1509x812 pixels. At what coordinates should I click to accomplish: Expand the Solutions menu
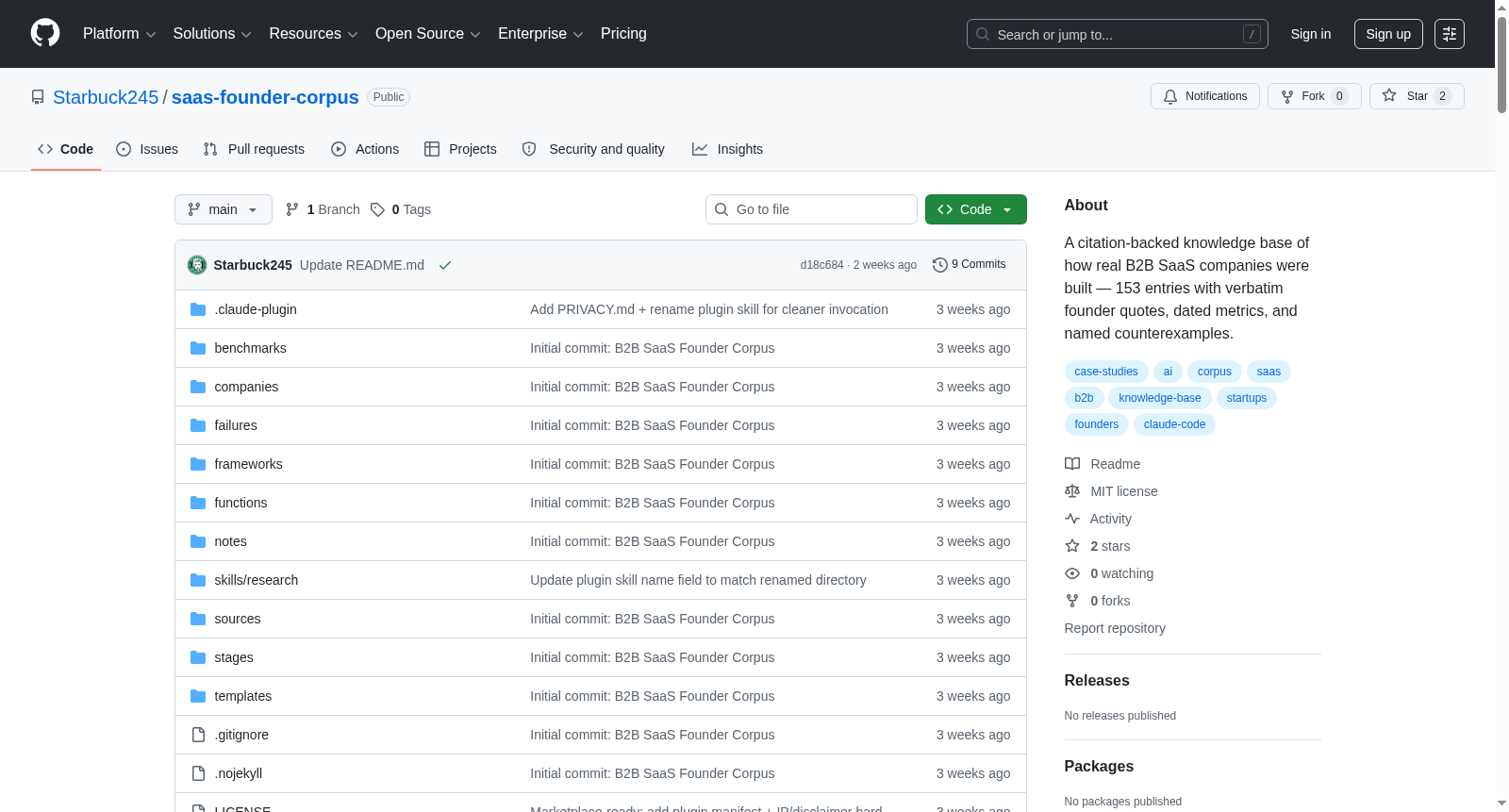(x=212, y=34)
